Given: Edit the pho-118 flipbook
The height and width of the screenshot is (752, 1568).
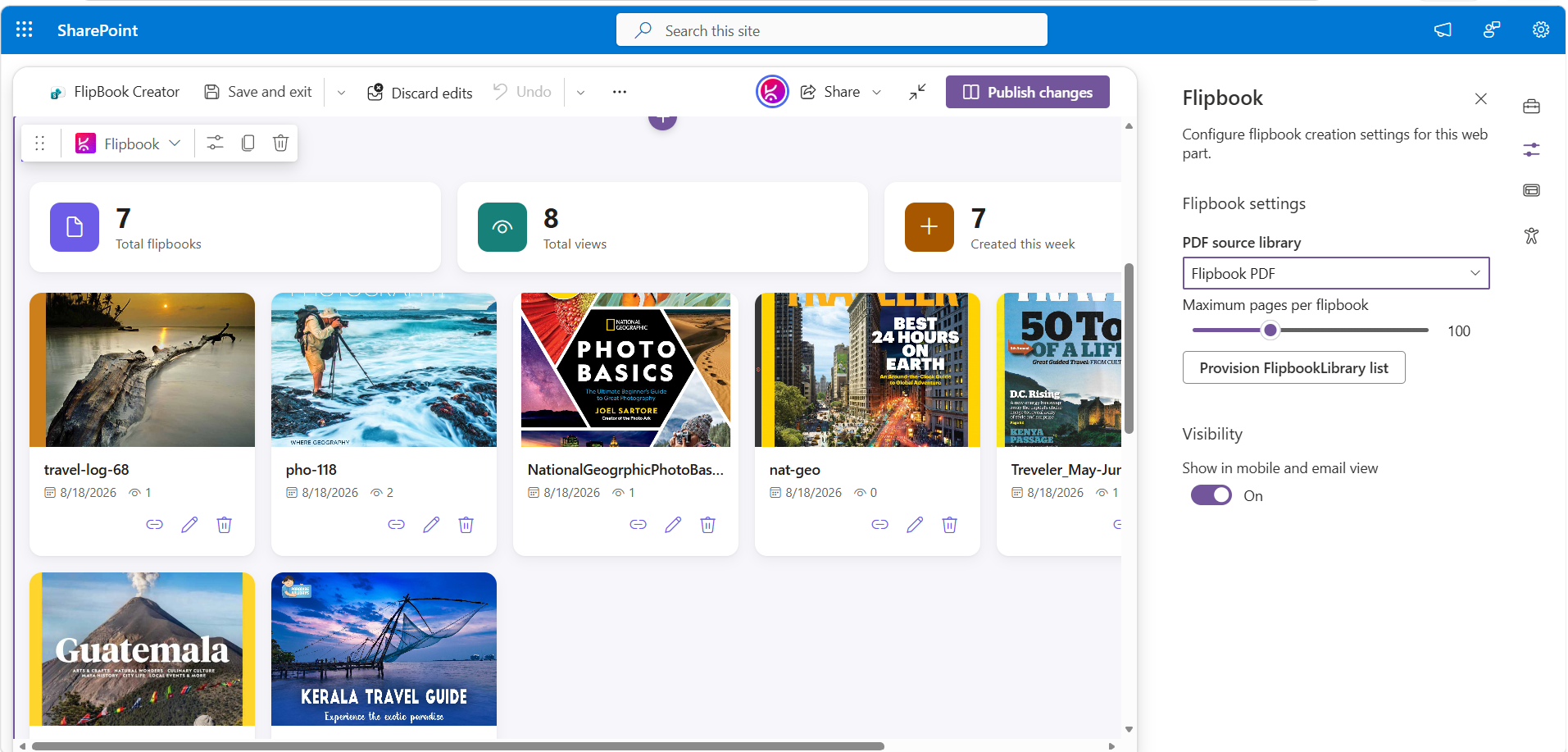Looking at the screenshot, I should pos(431,525).
